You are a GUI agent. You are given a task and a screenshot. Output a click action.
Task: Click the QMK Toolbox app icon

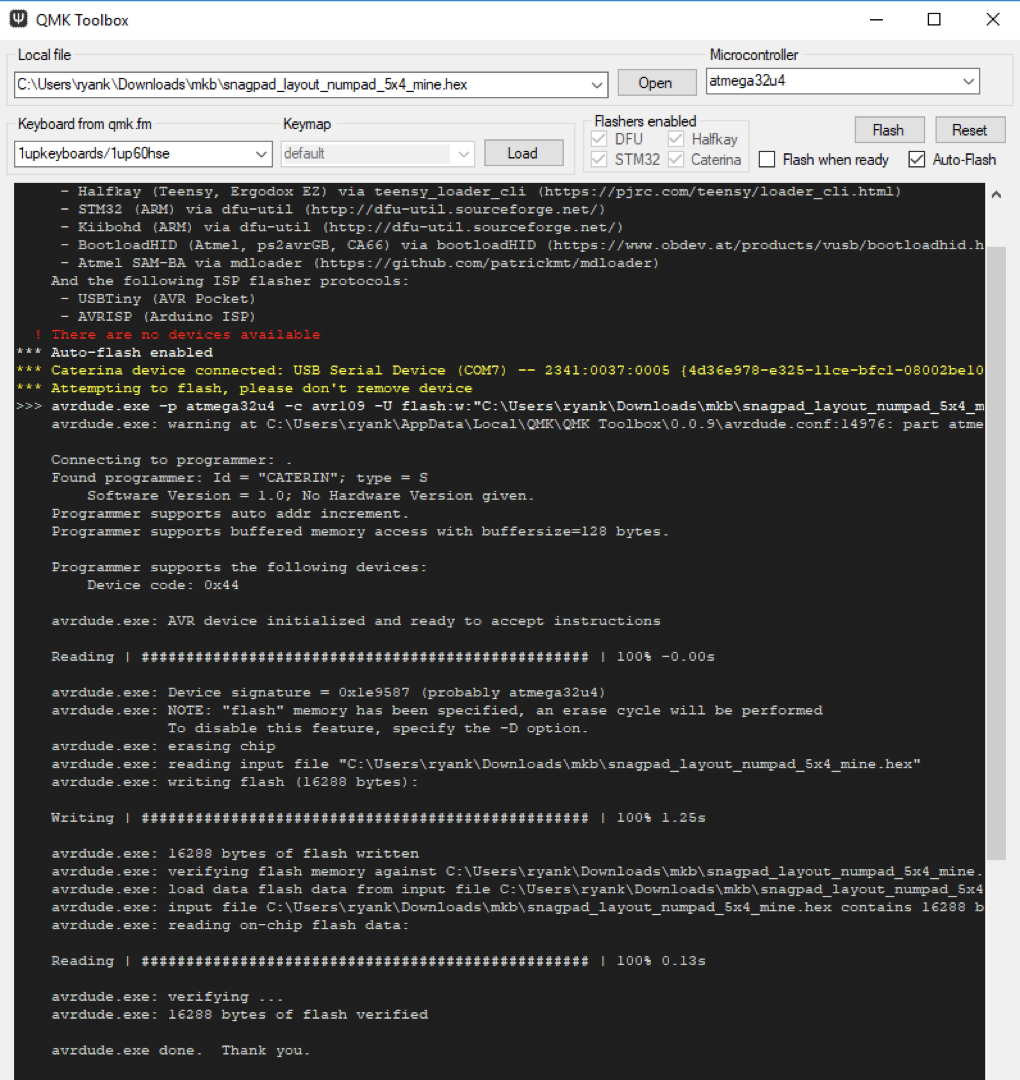19,19
